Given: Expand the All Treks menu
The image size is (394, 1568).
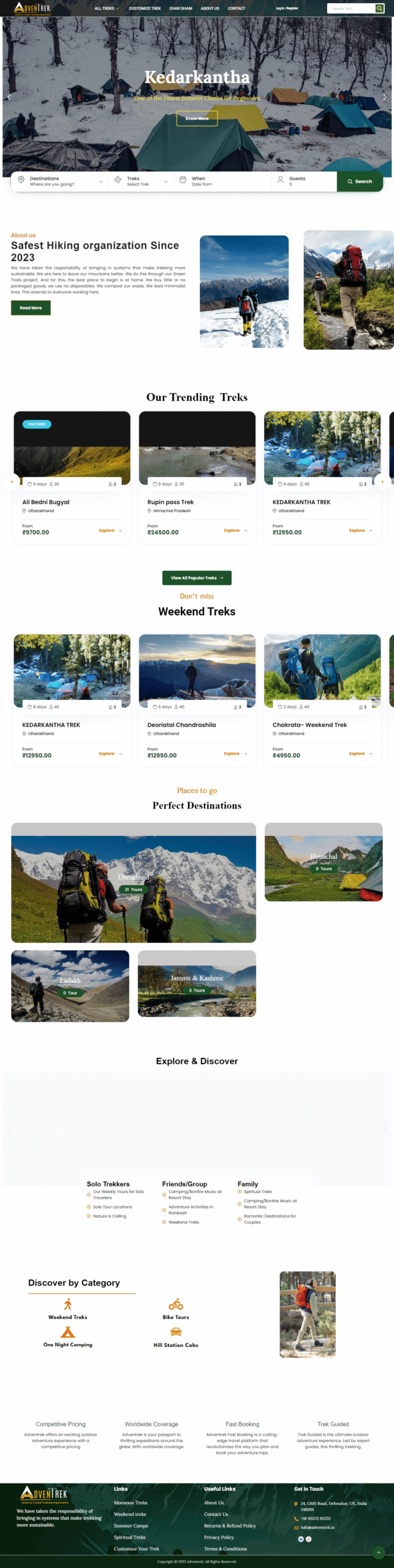Looking at the screenshot, I should click(107, 9).
